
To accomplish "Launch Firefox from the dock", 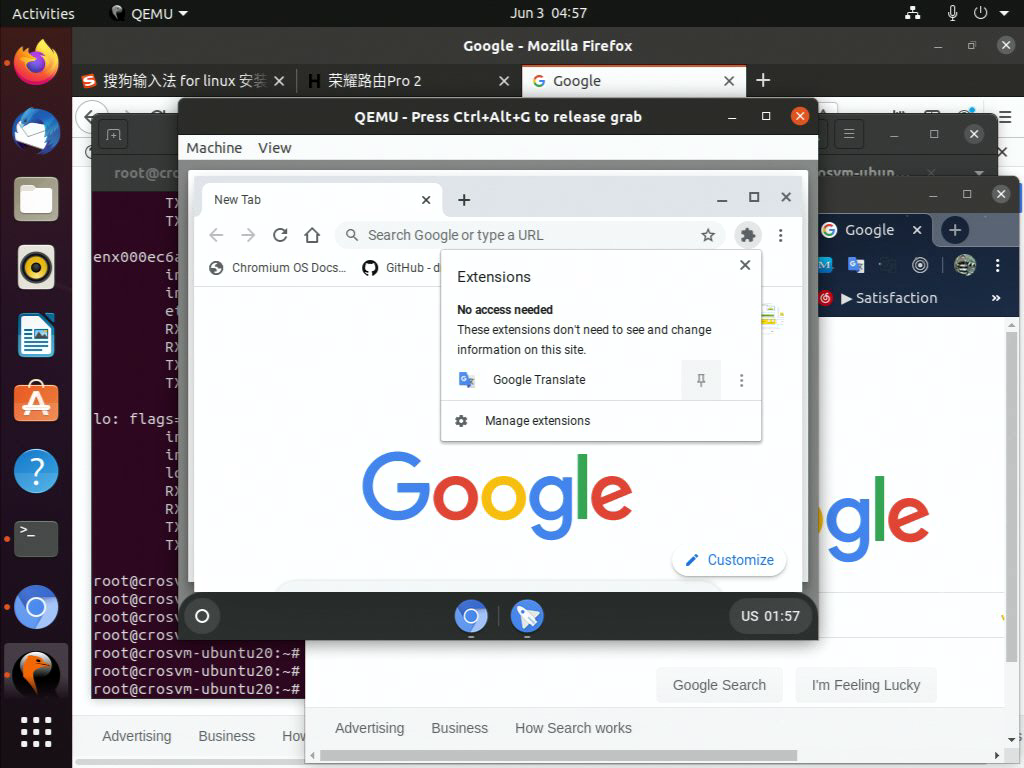I will [x=36, y=63].
